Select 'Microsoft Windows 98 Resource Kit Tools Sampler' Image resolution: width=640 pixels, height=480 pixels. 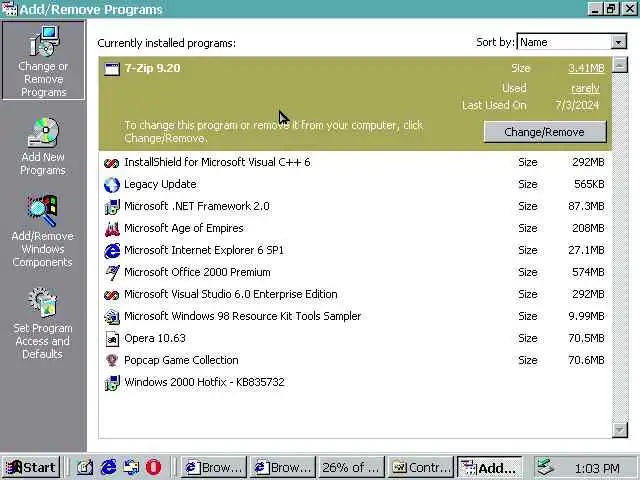coord(354,316)
